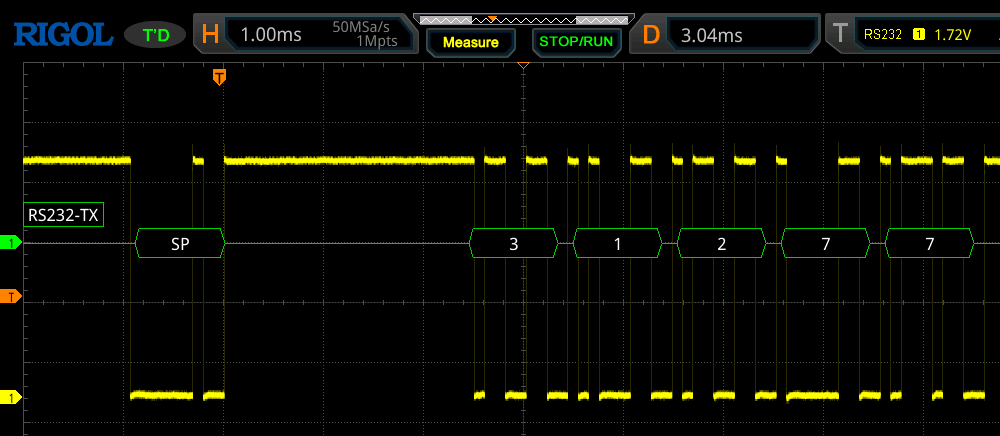Click the orange T trigger level marker on left
Screen dimensions: 1000x436
coord(10,296)
